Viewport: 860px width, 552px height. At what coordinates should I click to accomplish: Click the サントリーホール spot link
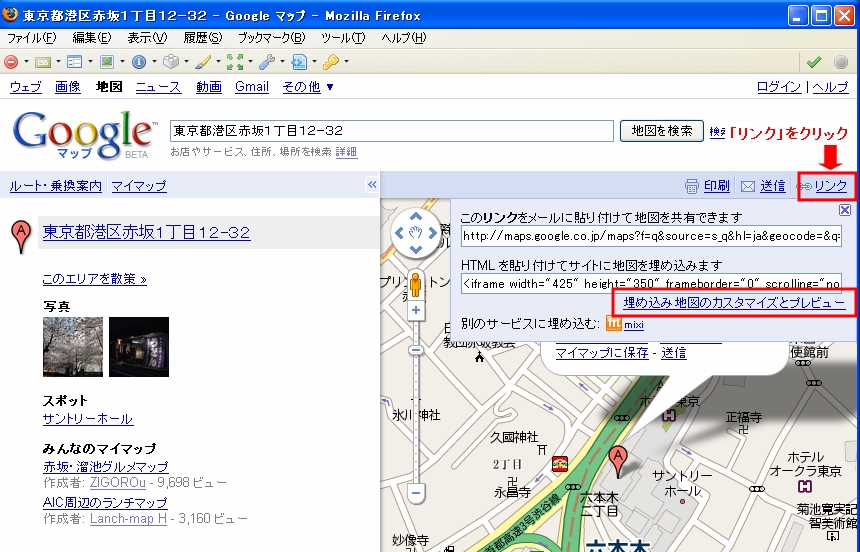pyautogui.click(x=88, y=419)
